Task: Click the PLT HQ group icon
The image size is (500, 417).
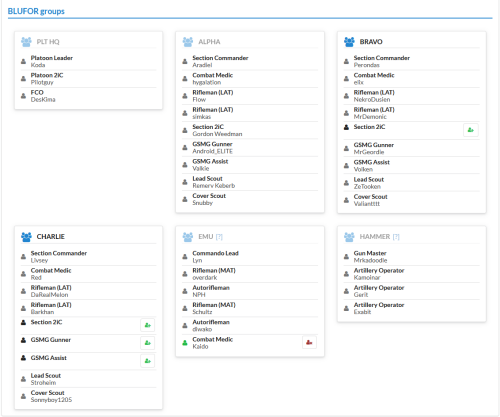Action: (26, 42)
